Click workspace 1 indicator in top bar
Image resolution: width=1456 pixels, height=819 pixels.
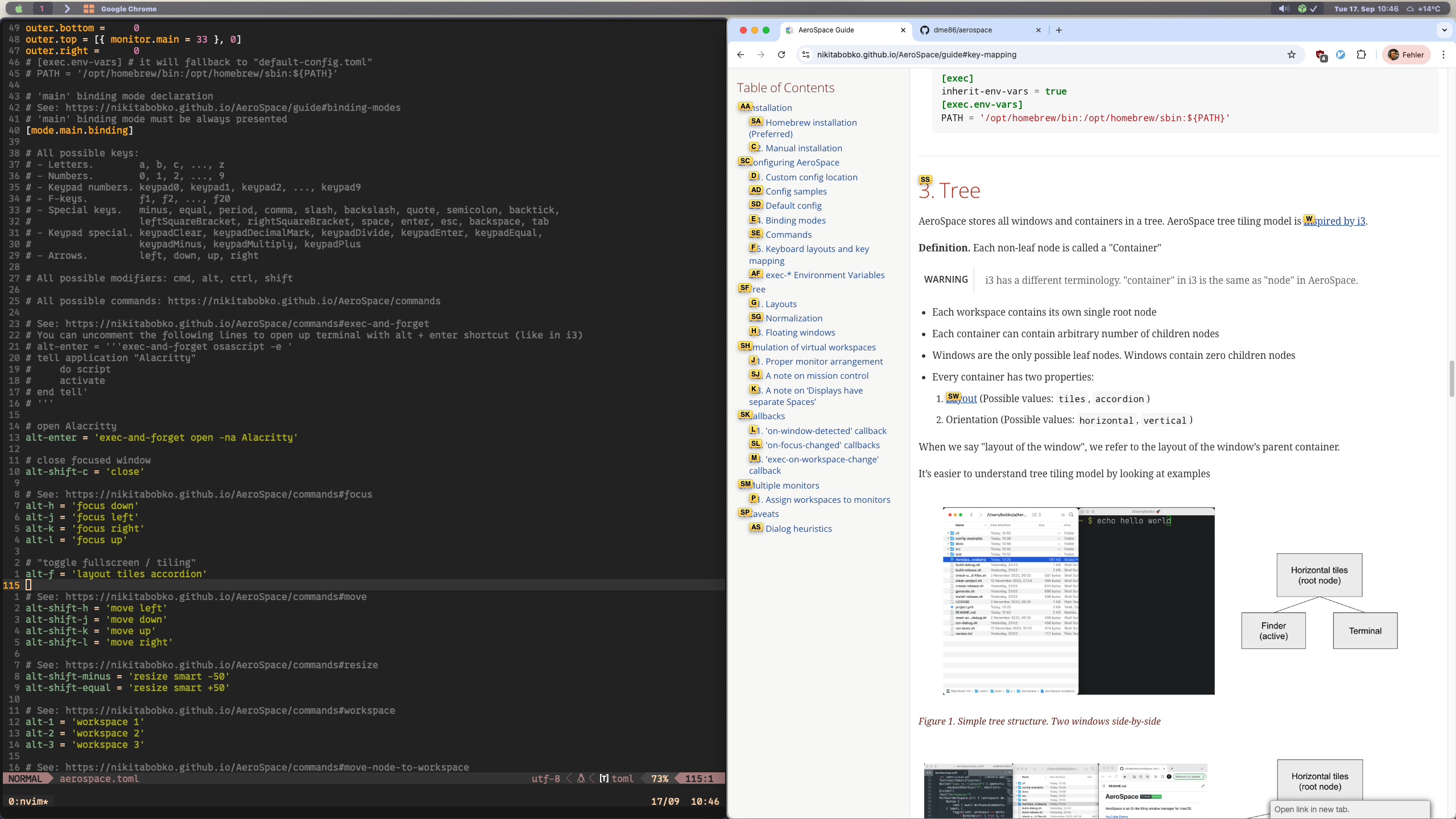pos(42,9)
